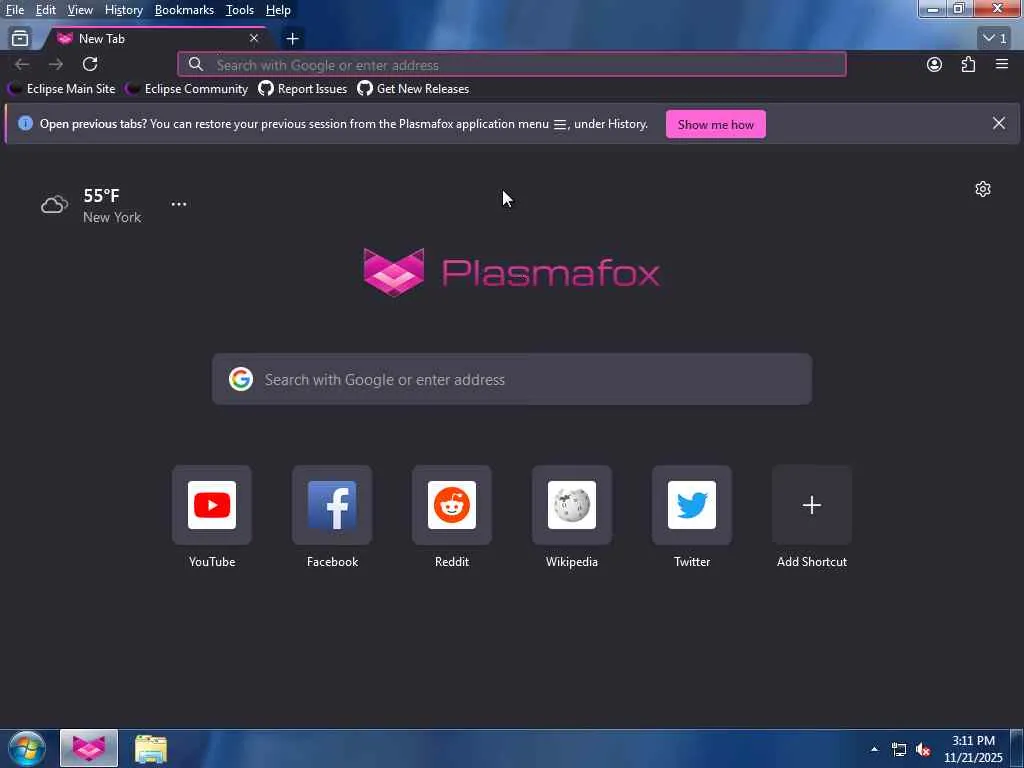
Task: Focus the center Google search box
Action: click(x=512, y=379)
